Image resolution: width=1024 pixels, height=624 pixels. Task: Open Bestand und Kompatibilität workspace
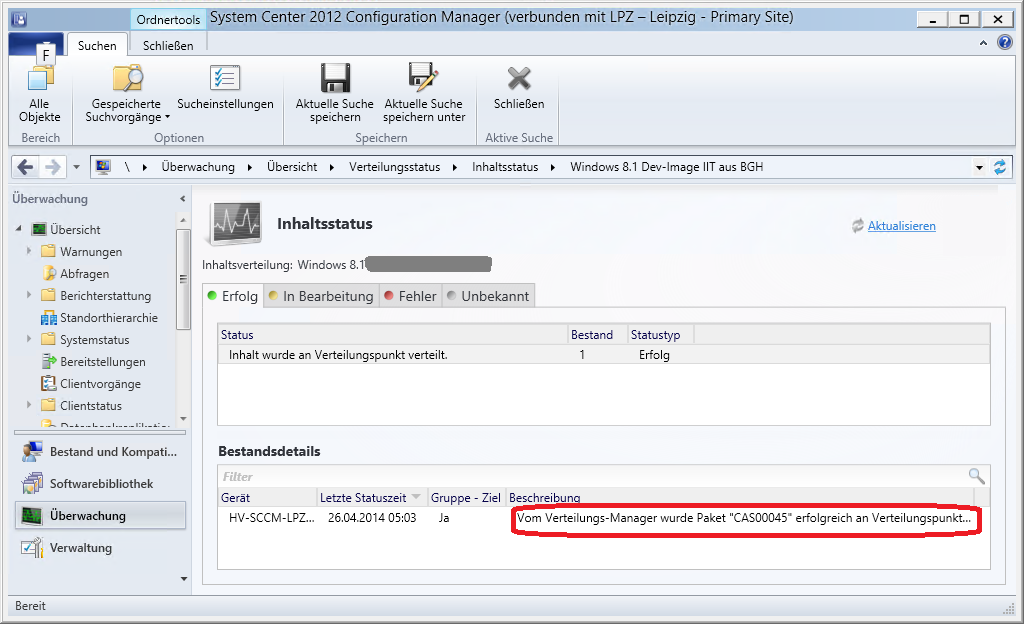click(x=100, y=452)
